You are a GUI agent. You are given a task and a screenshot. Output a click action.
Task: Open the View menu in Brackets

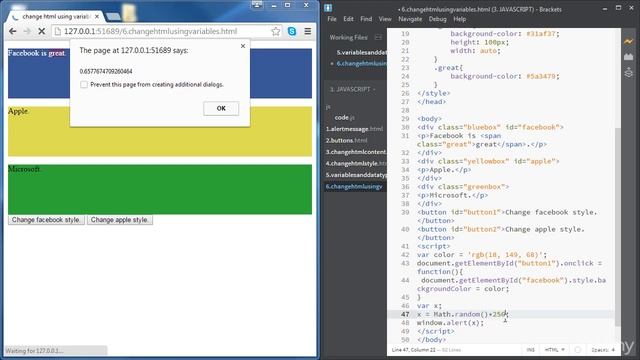click(385, 19)
